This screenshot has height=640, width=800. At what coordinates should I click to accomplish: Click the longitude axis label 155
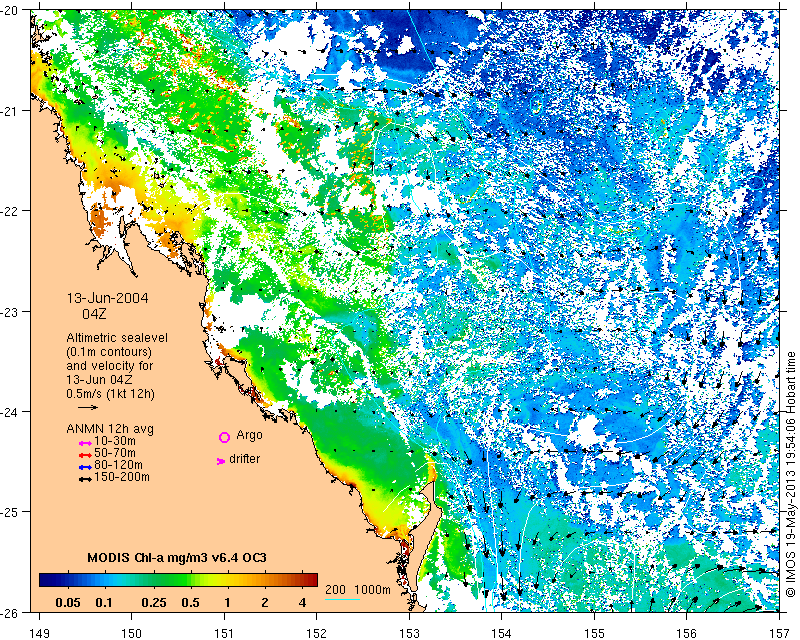pos(594,633)
